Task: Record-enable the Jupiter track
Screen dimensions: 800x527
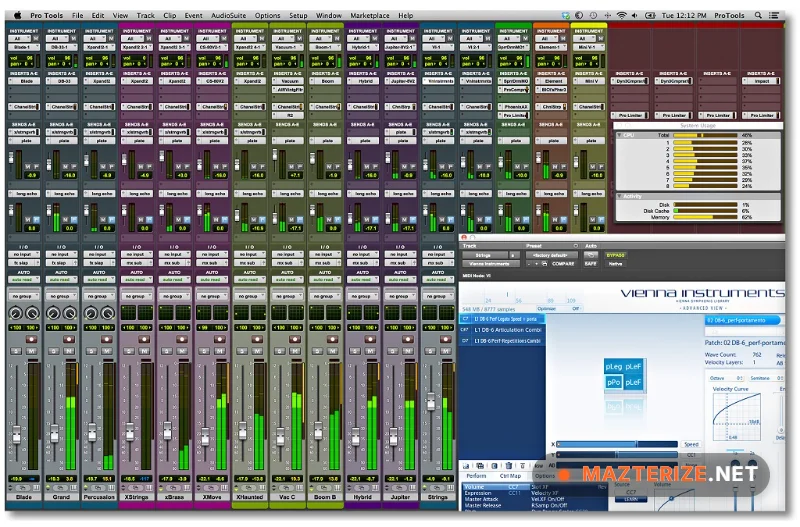Action: click(408, 339)
